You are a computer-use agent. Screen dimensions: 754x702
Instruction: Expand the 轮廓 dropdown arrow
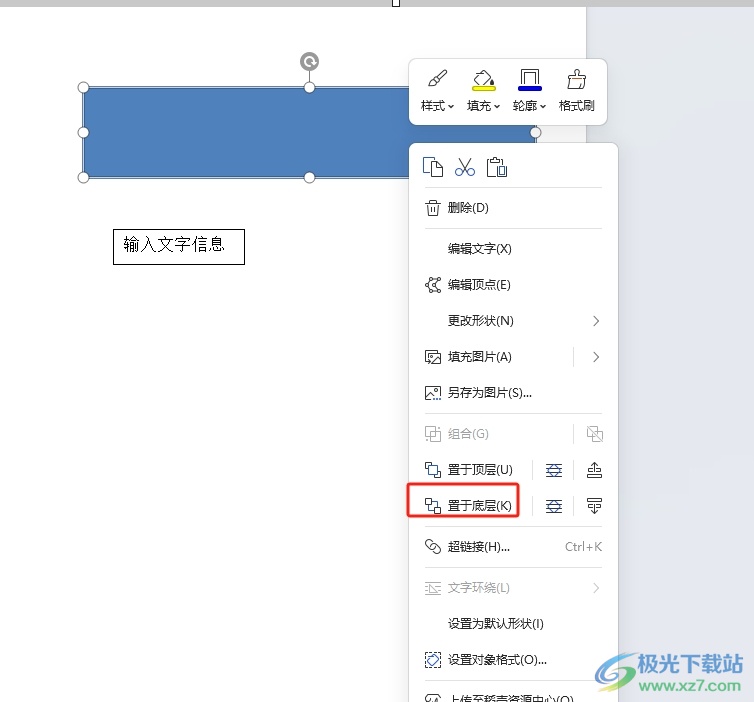pos(543,106)
